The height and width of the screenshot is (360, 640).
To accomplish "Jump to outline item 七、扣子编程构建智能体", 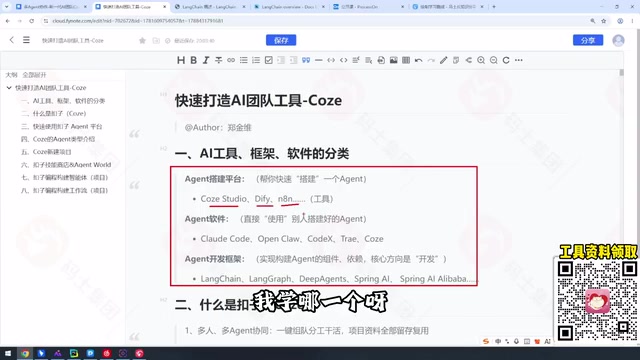I will click(x=64, y=178).
